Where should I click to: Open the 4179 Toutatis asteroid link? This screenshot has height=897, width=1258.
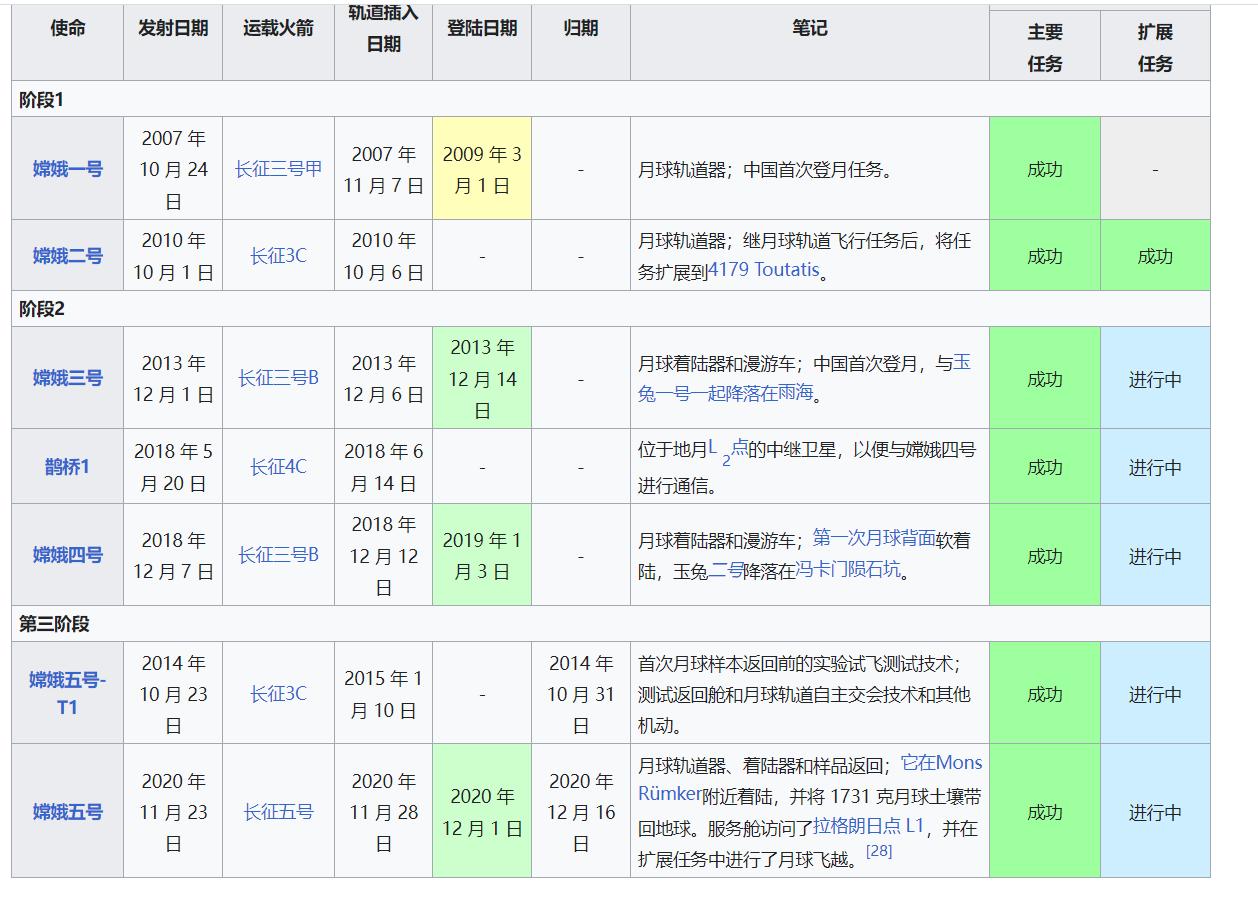[763, 271]
